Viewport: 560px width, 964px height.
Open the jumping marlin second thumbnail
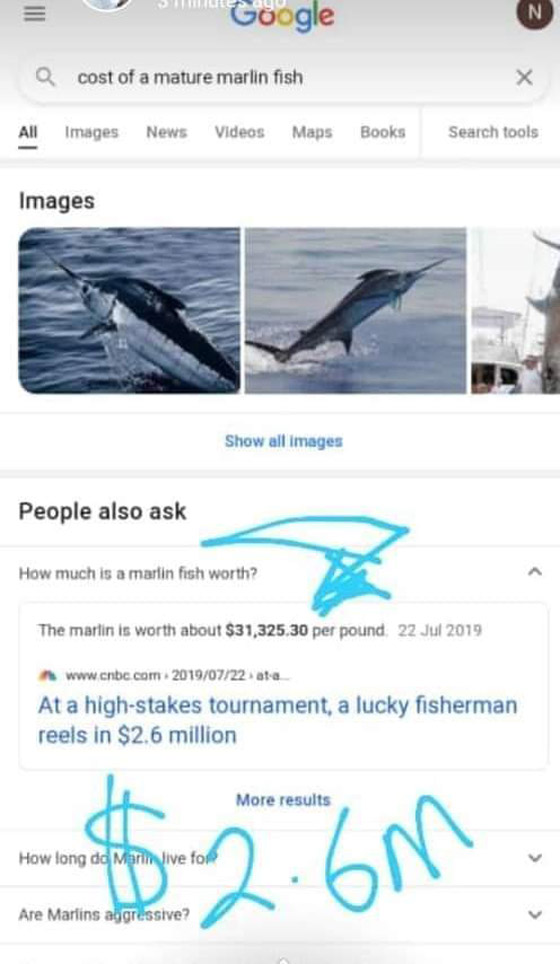[355, 310]
